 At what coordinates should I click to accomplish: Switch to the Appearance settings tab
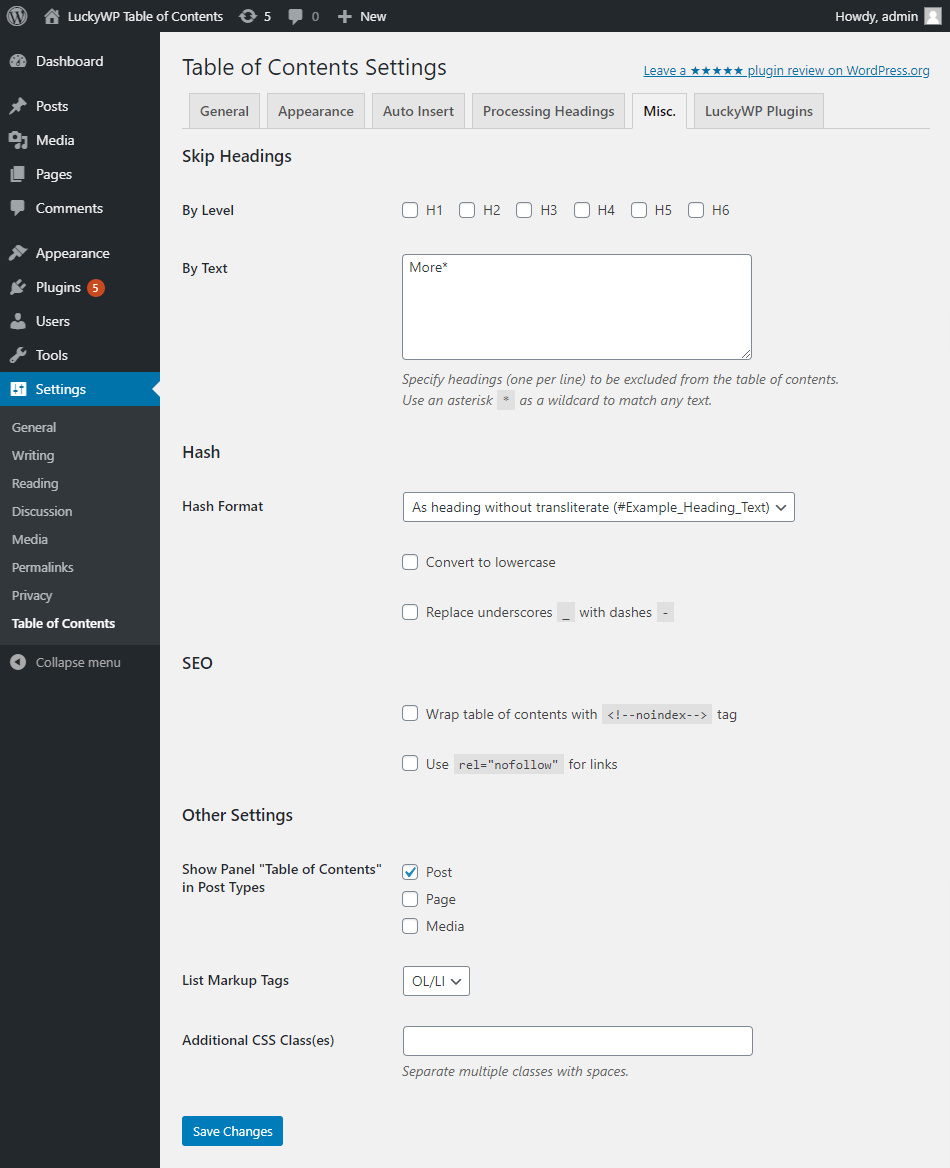click(315, 111)
